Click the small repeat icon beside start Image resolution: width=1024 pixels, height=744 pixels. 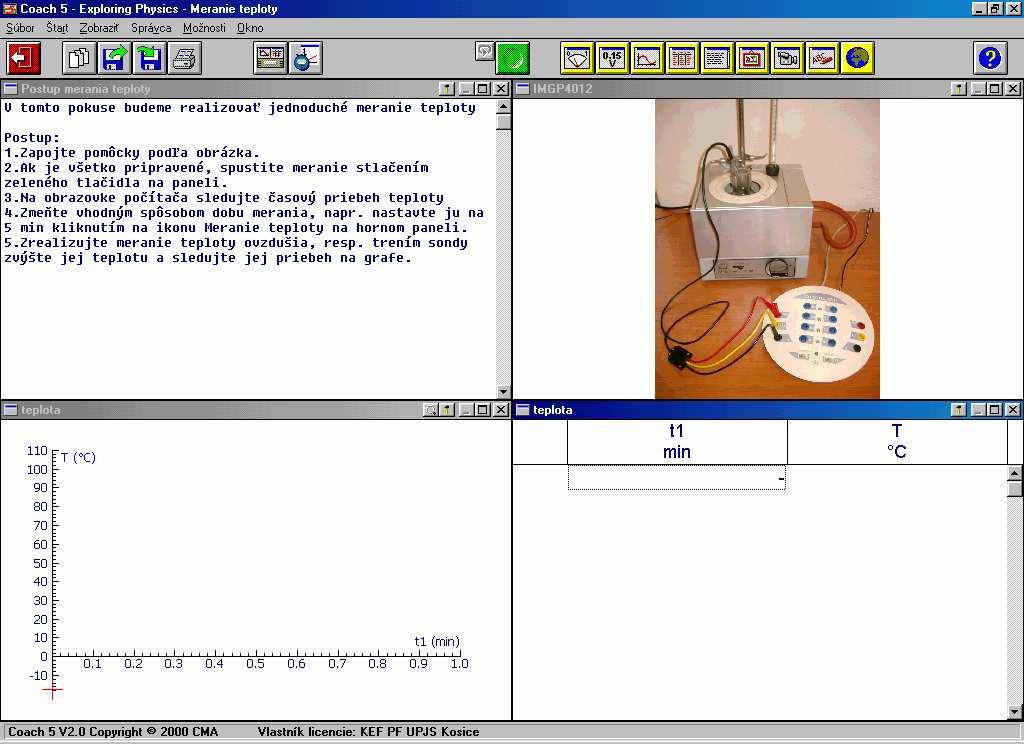pyautogui.click(x=484, y=51)
